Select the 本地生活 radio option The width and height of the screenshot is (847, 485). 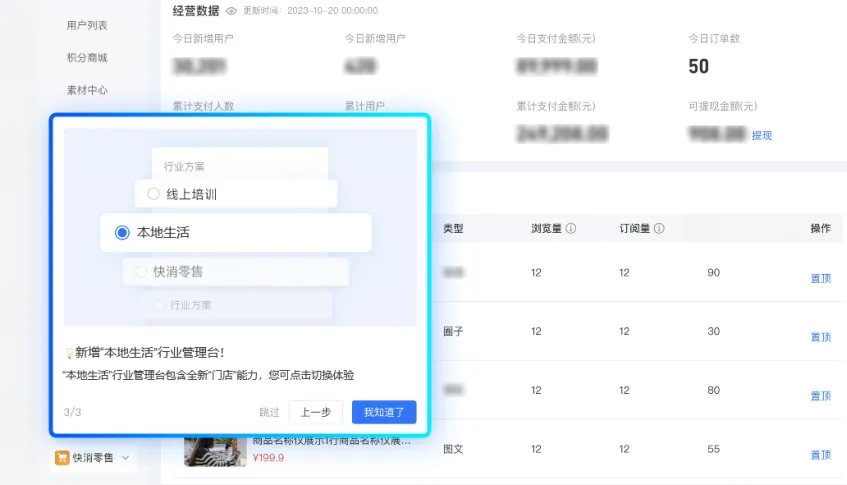tap(122, 233)
